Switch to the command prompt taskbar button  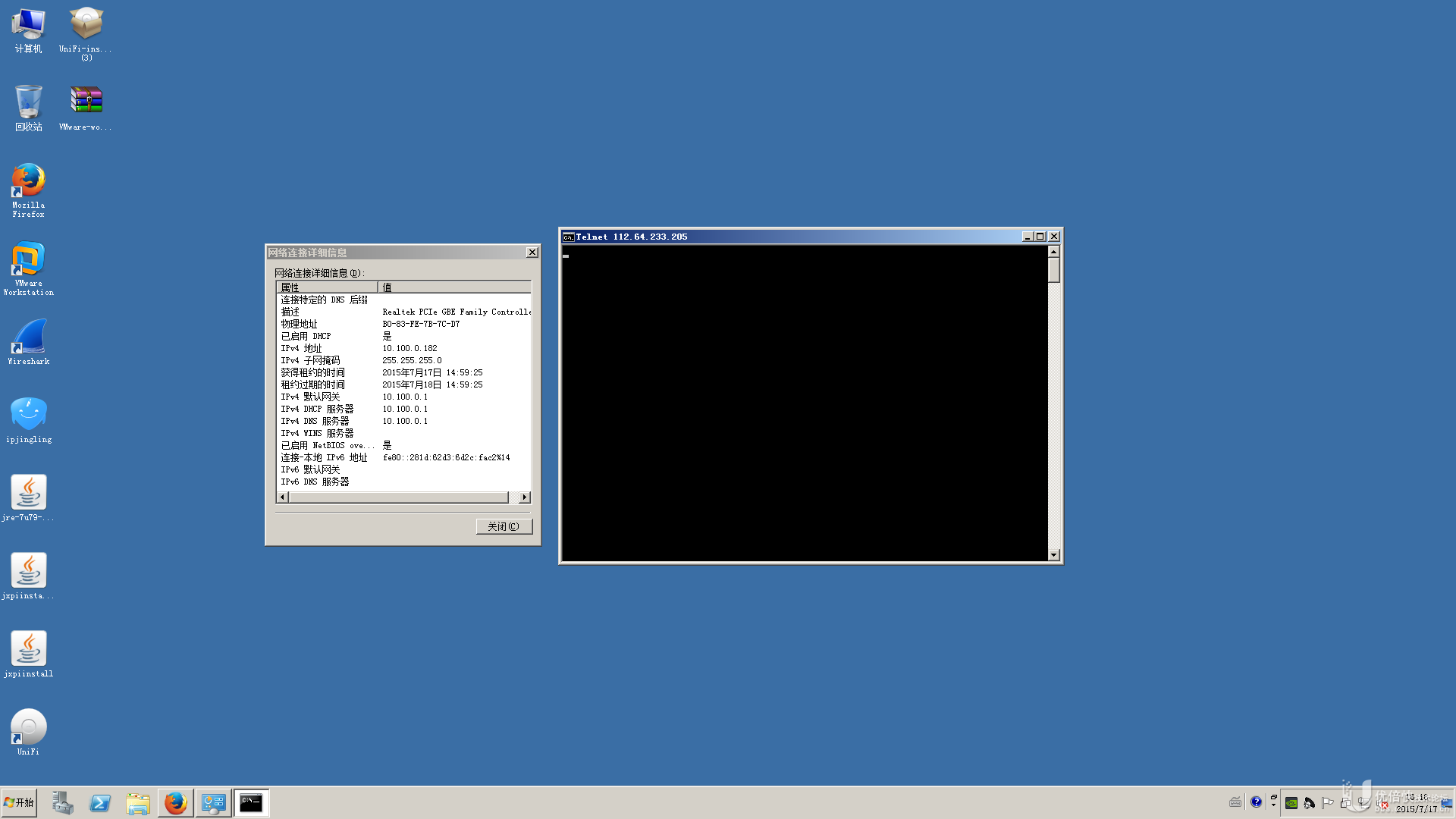coord(251,802)
